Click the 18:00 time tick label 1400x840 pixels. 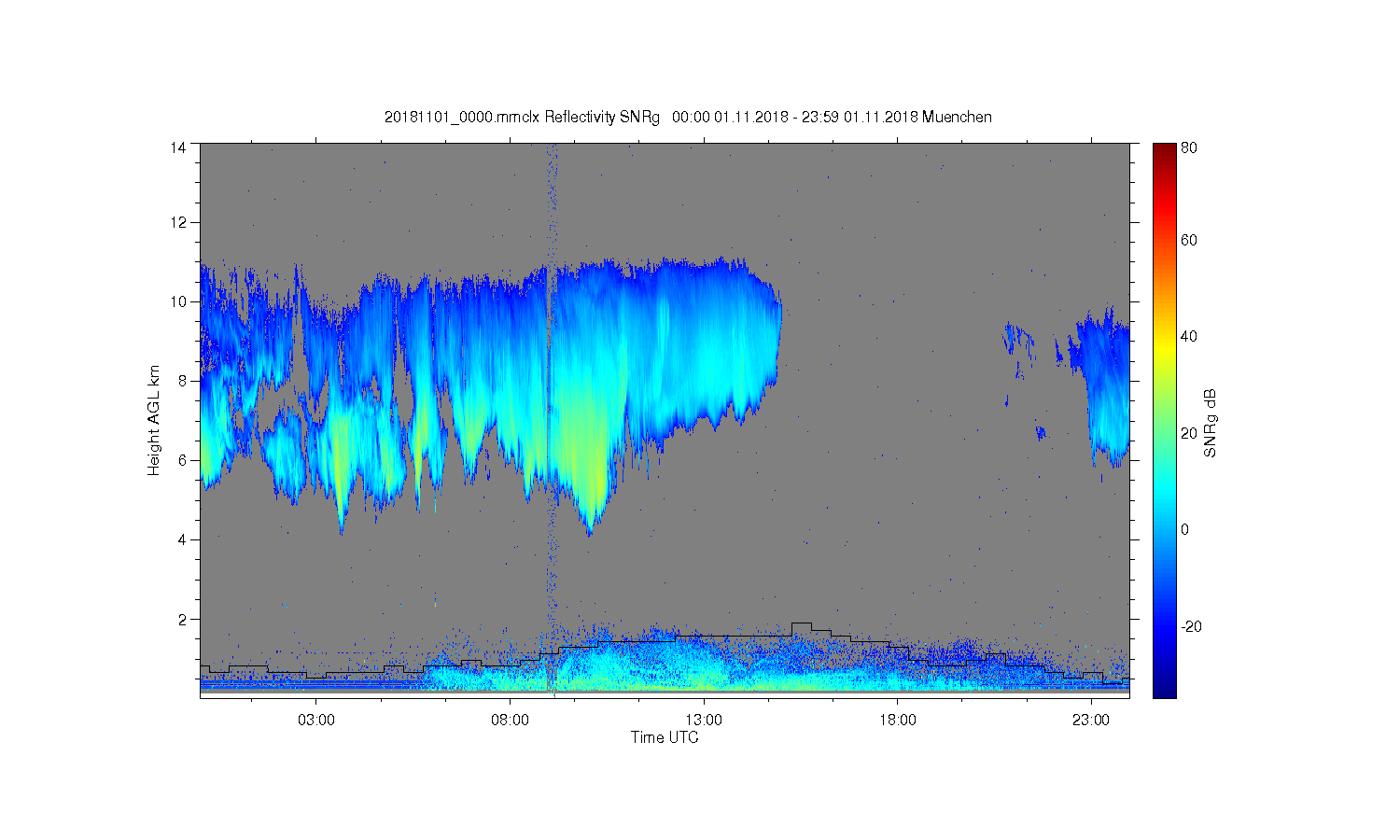pos(898,721)
